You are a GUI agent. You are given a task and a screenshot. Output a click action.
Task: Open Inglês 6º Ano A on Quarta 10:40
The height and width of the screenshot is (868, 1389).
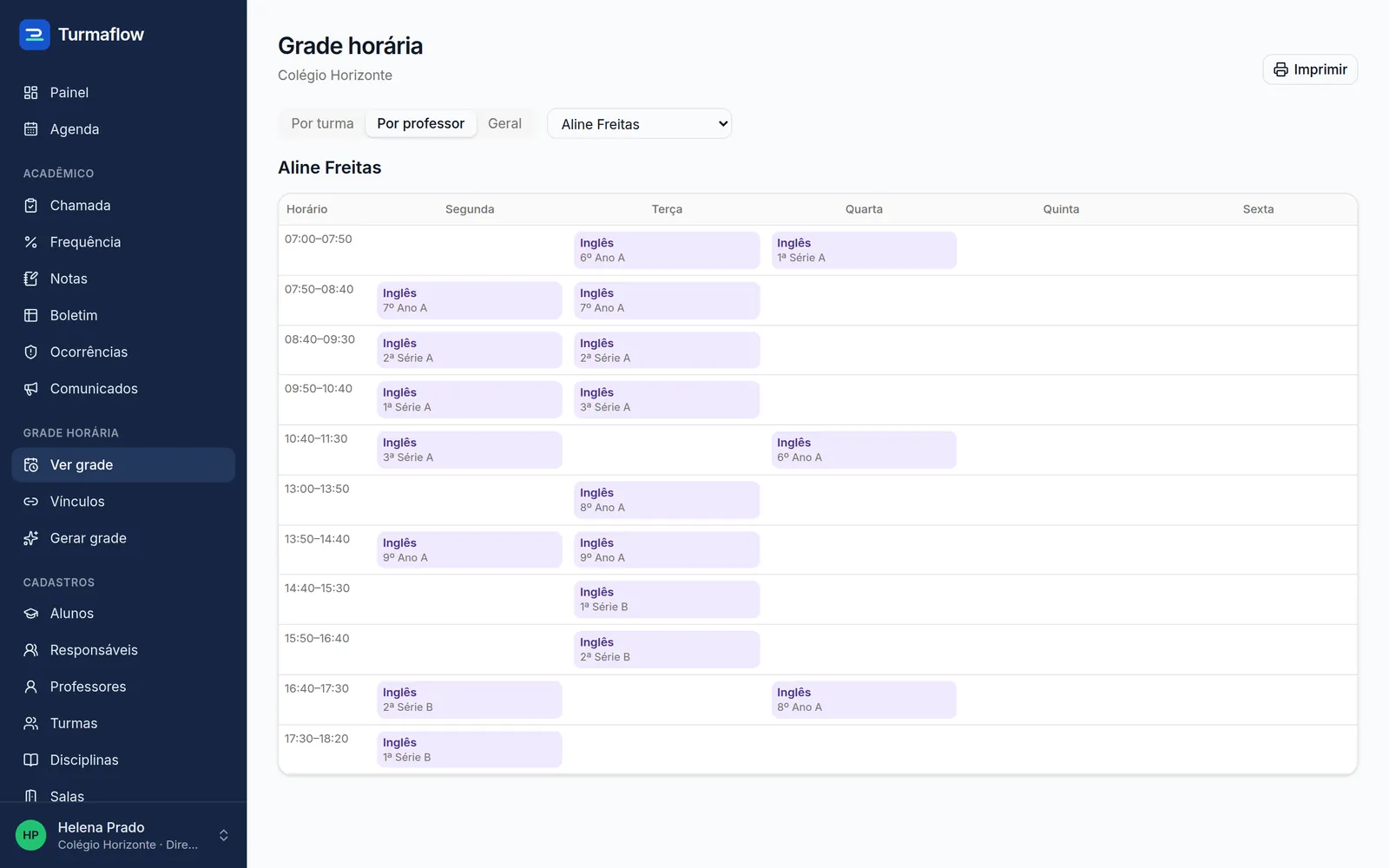point(864,450)
